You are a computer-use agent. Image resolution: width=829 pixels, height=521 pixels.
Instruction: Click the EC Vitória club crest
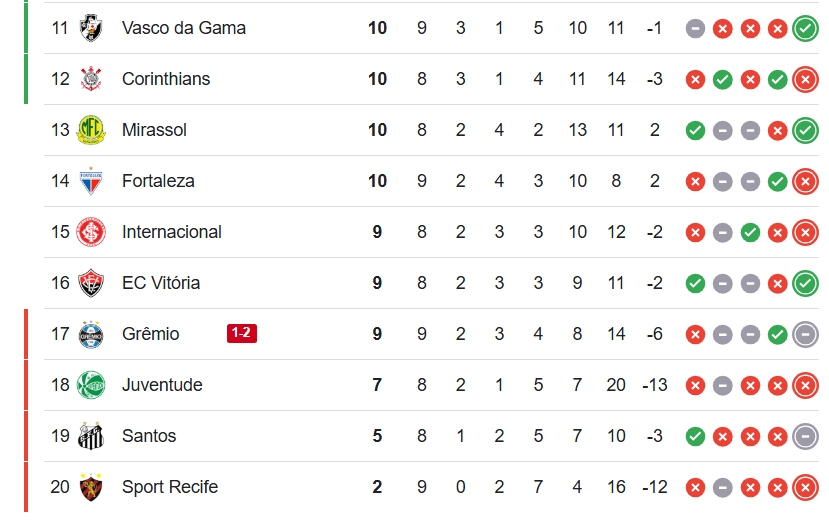[x=91, y=283]
